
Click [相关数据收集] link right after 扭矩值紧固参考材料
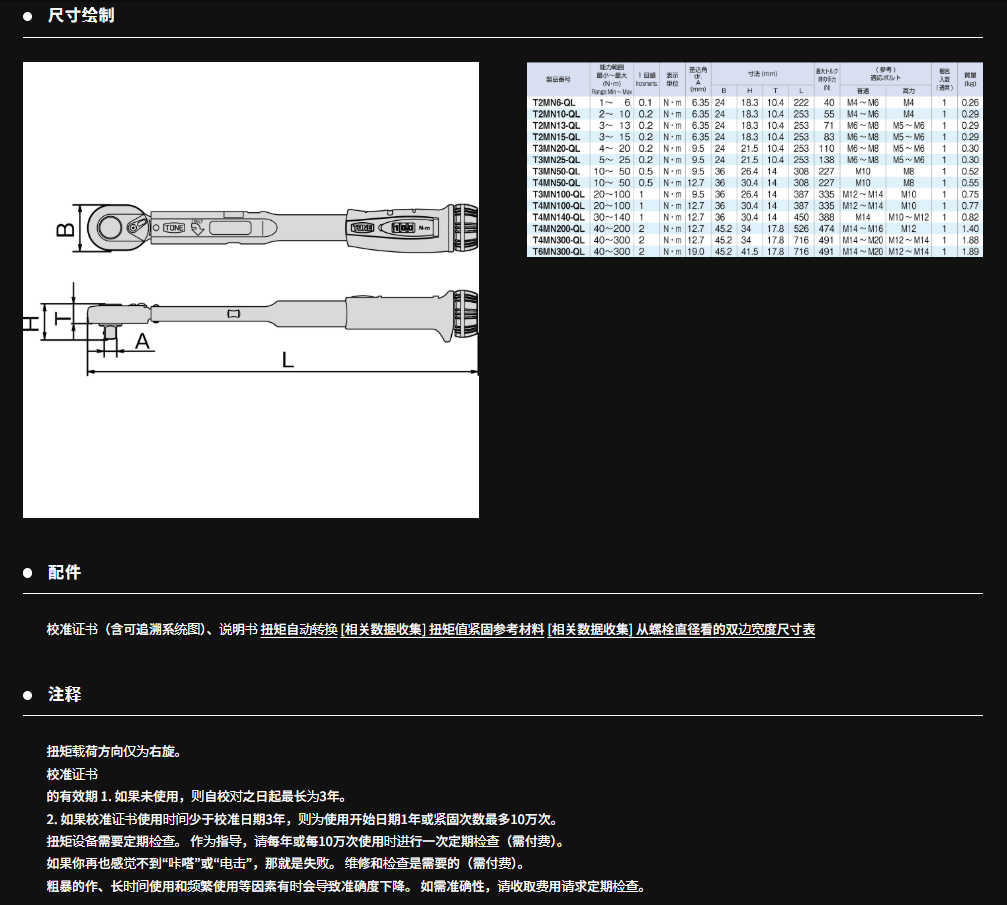pos(590,630)
